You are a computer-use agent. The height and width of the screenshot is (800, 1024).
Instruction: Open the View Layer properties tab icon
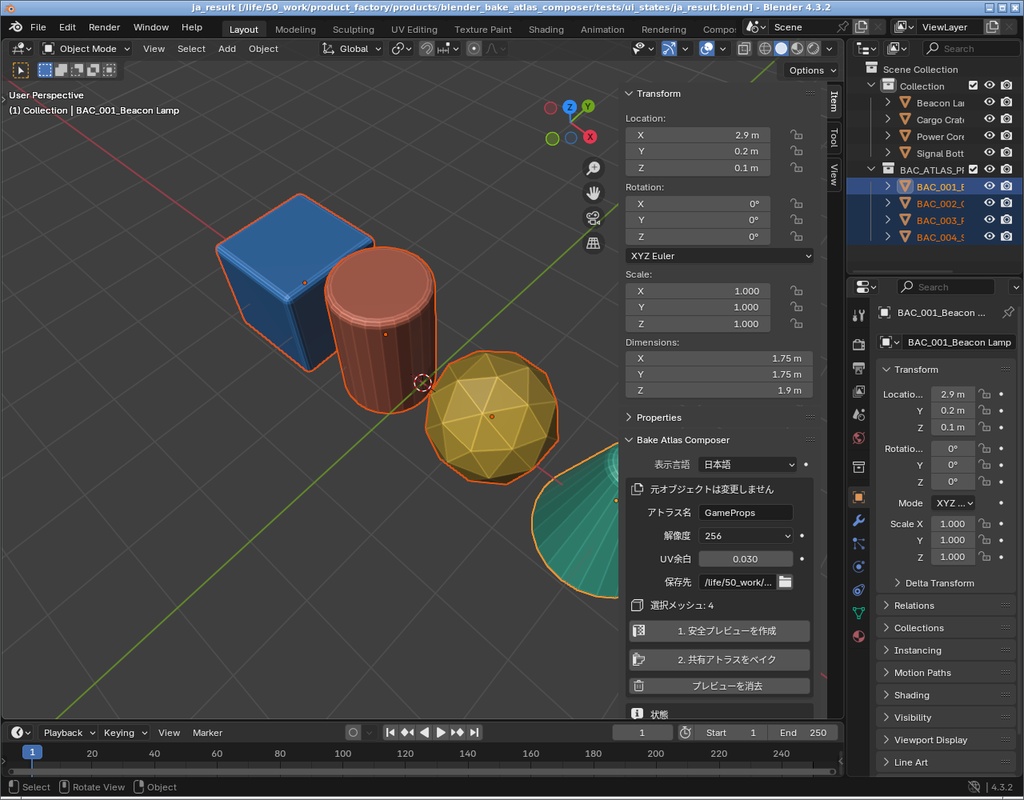coord(859,391)
